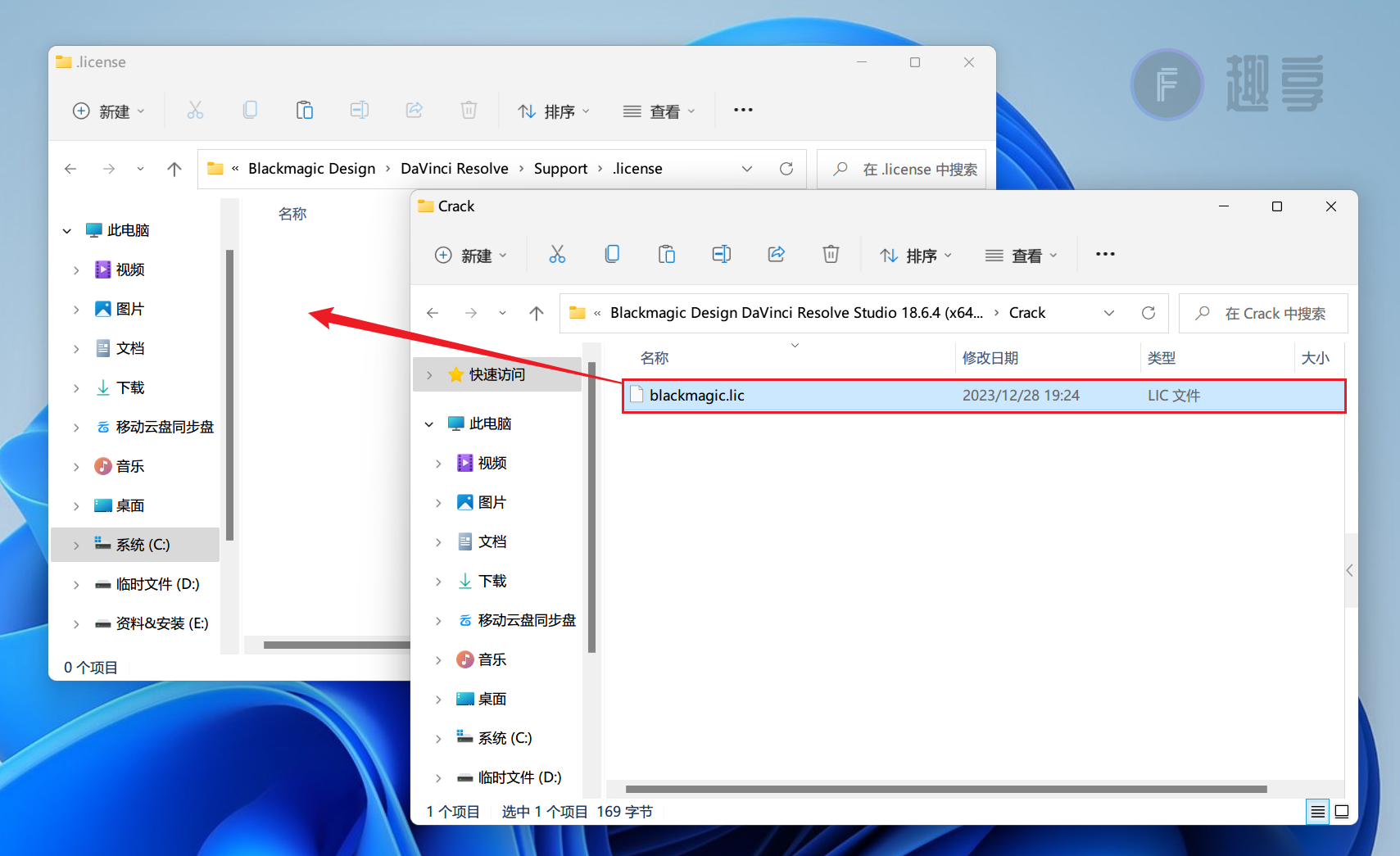Image resolution: width=1400 pixels, height=856 pixels.
Task: Select the blackmagic.lic file name
Action: (697, 396)
